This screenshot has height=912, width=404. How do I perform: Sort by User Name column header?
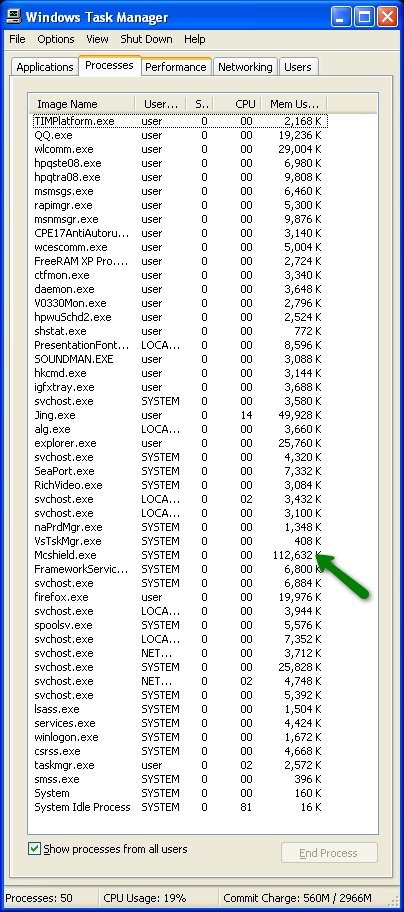coord(160,104)
